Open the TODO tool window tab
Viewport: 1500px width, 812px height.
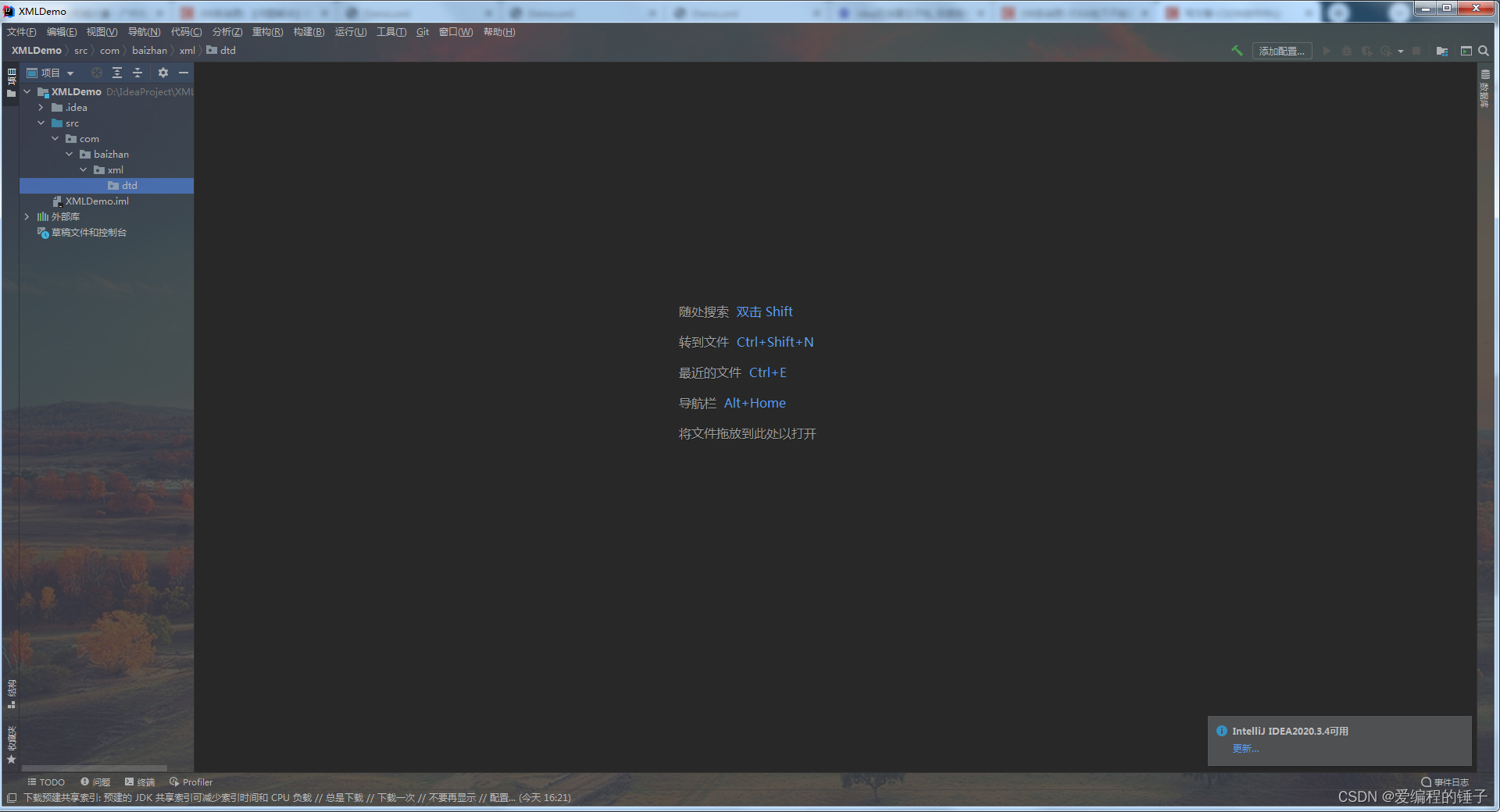pos(46,782)
